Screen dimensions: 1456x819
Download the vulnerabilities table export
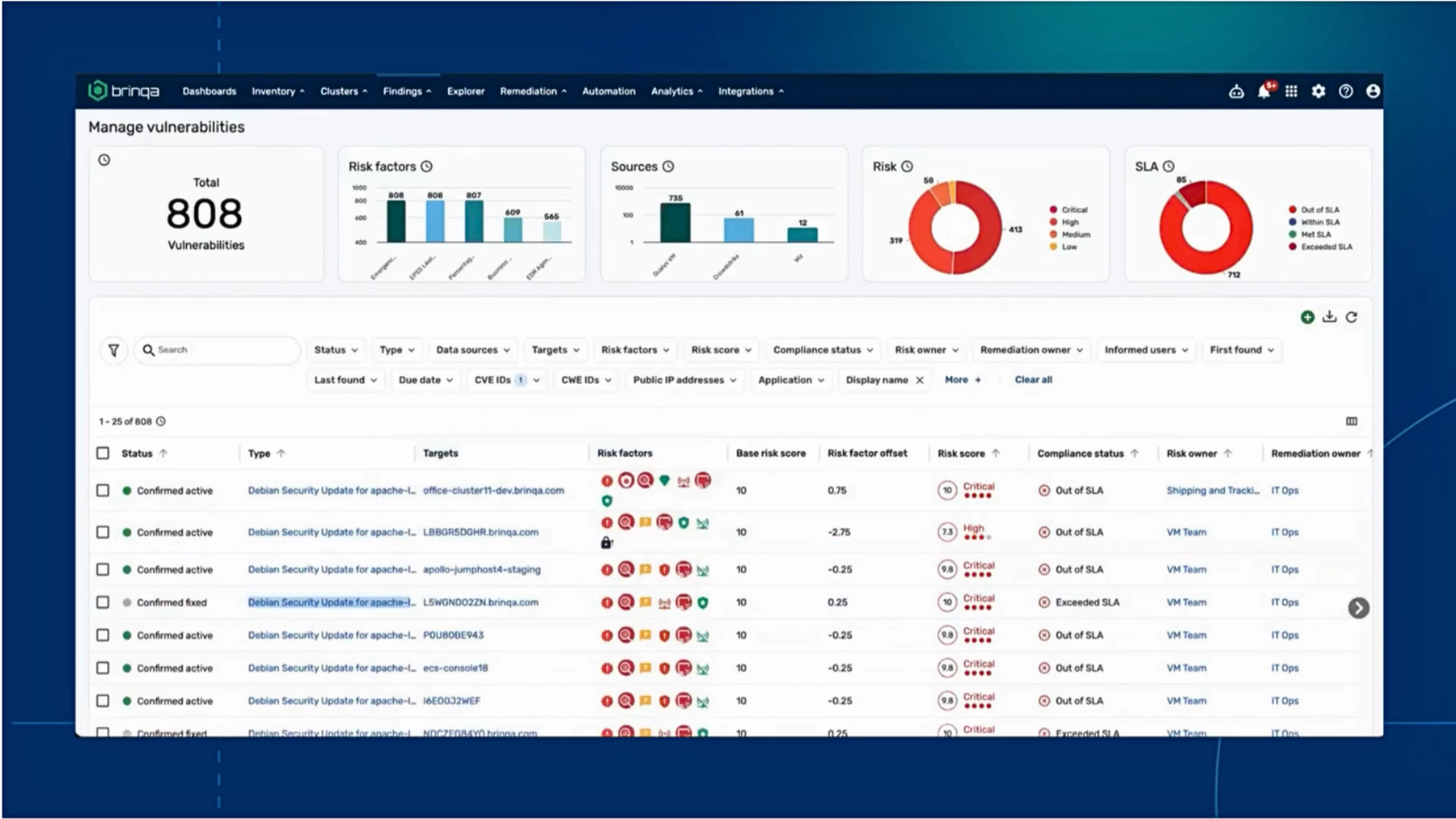1329,317
